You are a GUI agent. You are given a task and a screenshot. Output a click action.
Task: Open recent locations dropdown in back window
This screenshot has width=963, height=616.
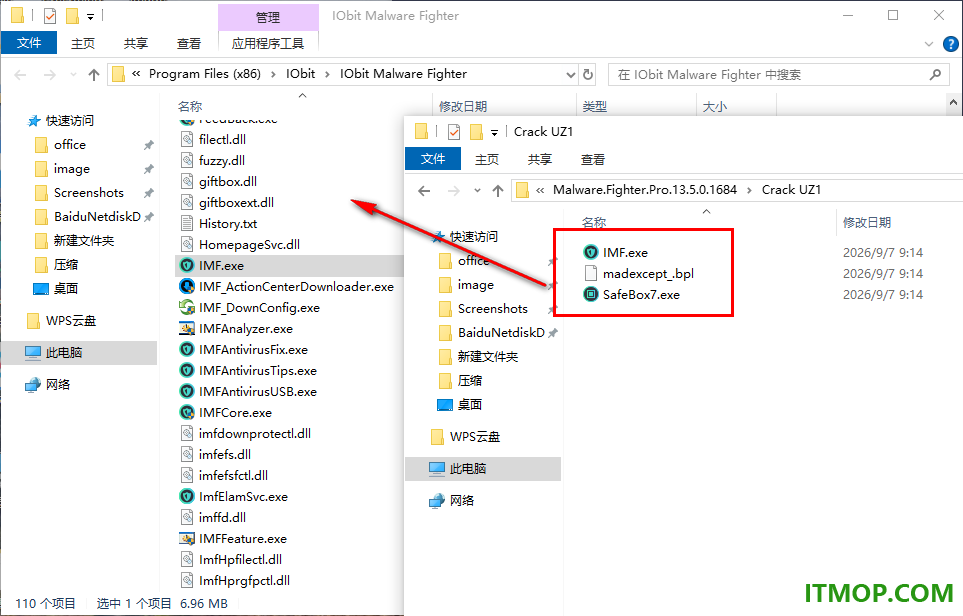(x=73, y=75)
